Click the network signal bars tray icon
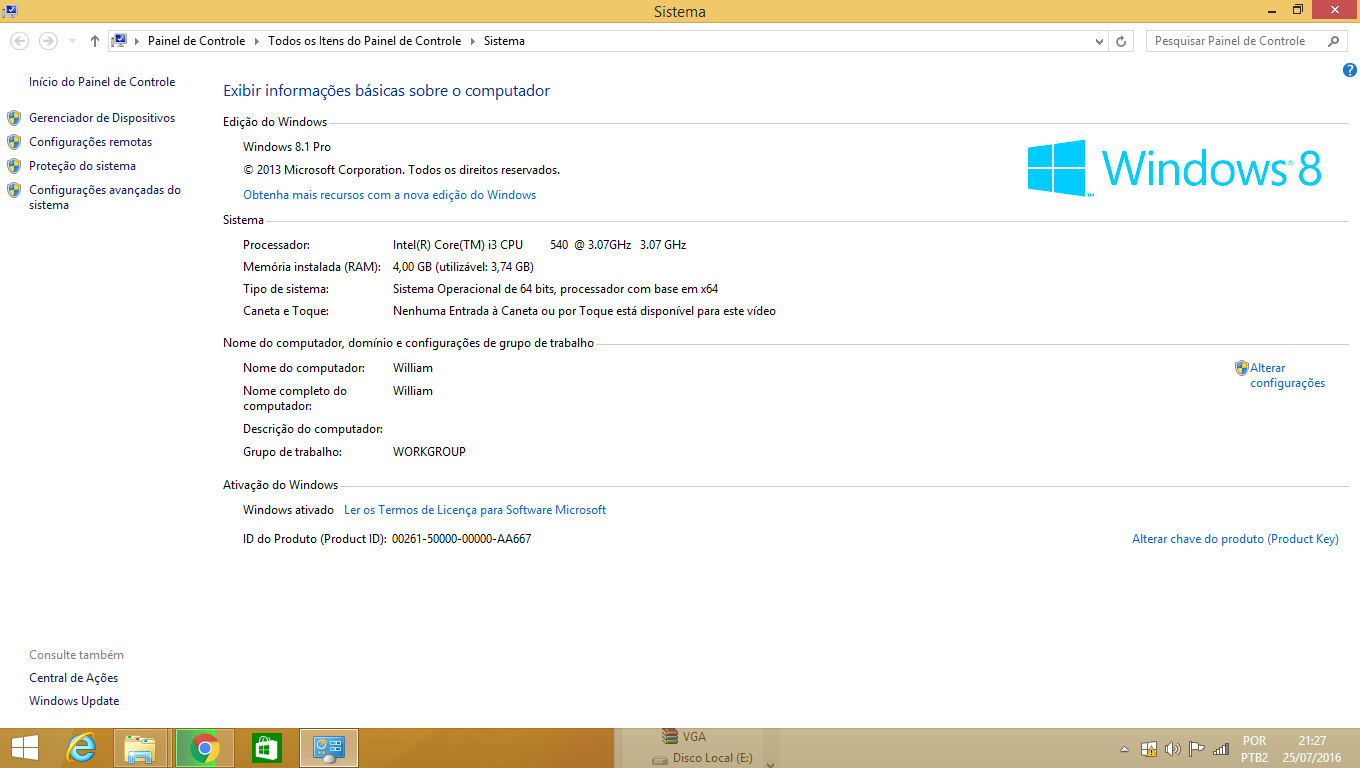1360x768 pixels. pos(1220,749)
